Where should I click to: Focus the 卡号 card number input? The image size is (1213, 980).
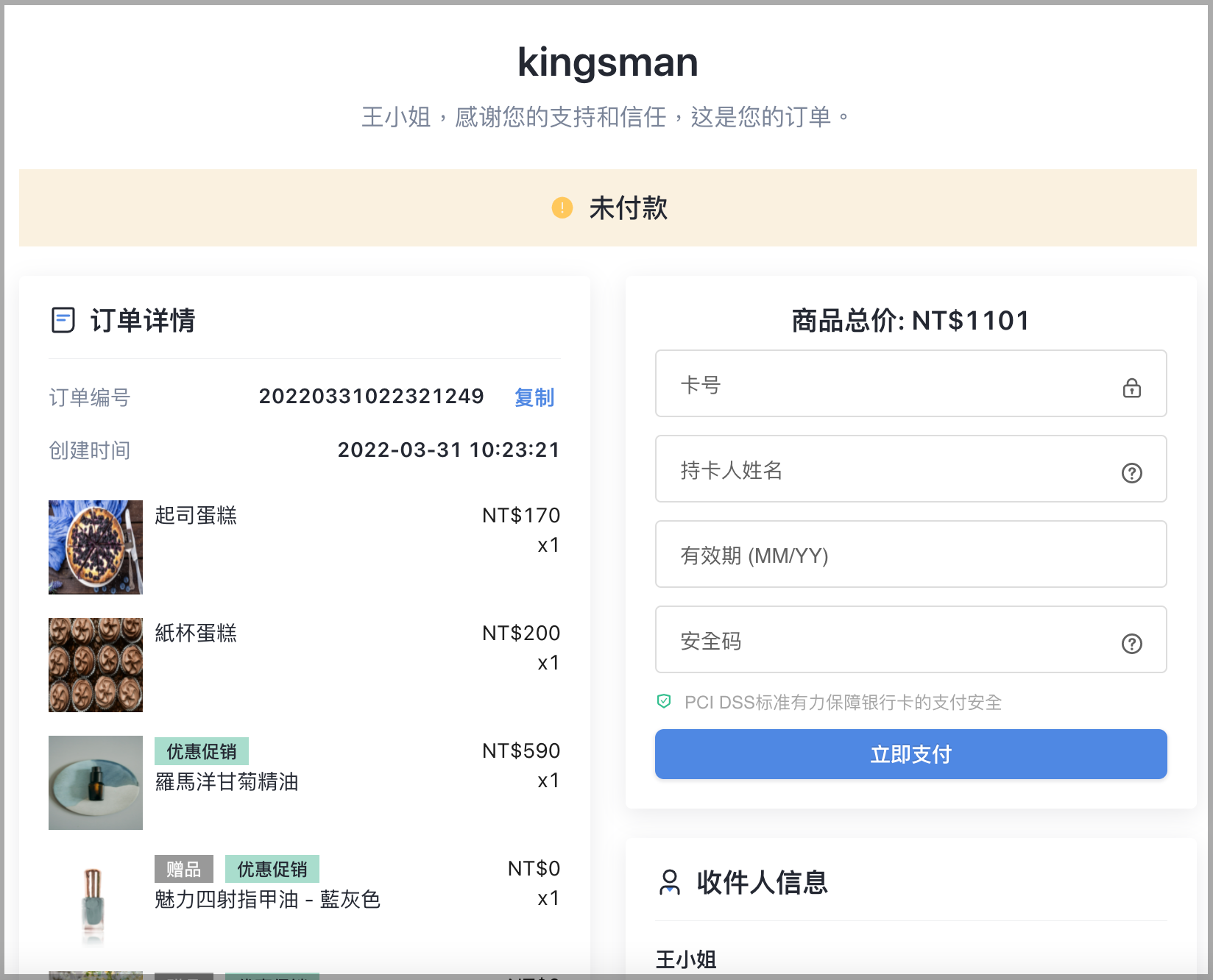[910, 383]
